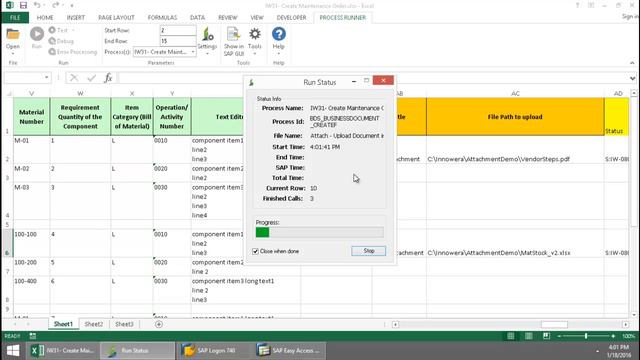
Task: Switch to the INSERT ribbon tab
Action: coord(76,18)
